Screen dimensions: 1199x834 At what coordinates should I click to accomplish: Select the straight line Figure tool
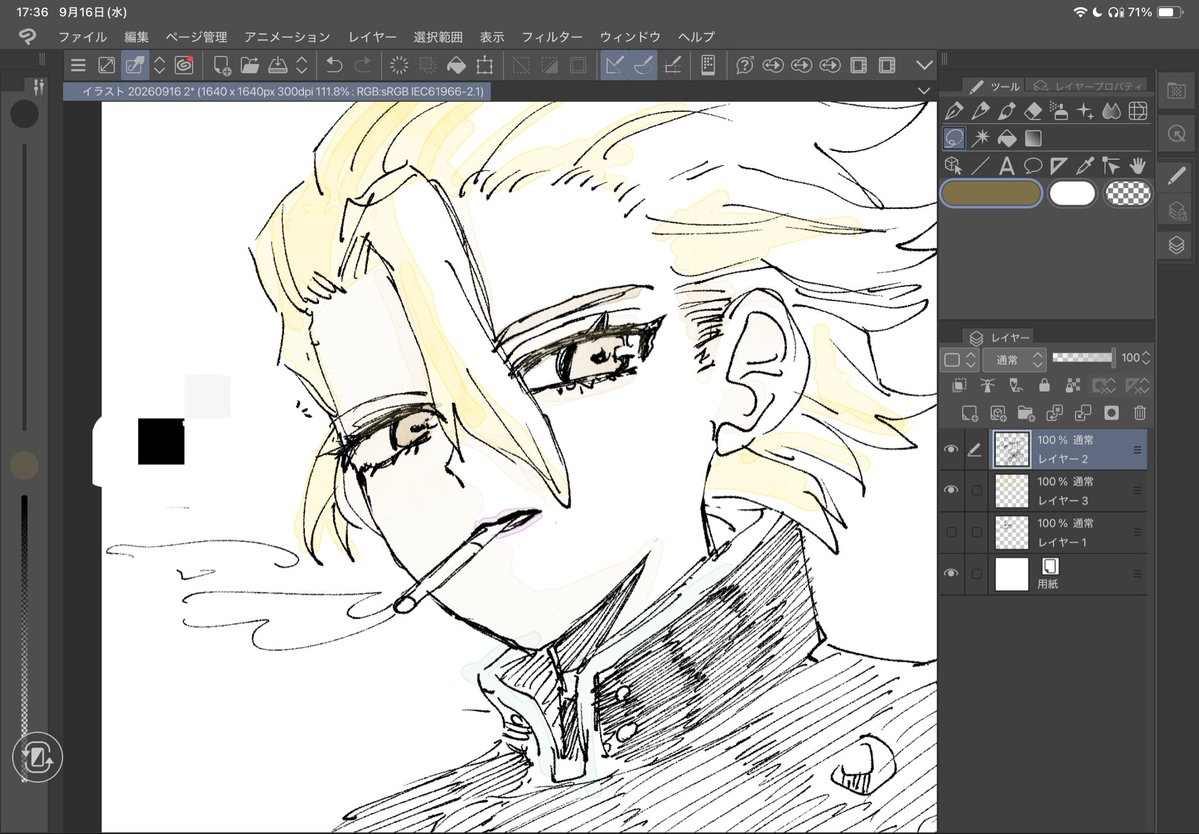pos(980,165)
